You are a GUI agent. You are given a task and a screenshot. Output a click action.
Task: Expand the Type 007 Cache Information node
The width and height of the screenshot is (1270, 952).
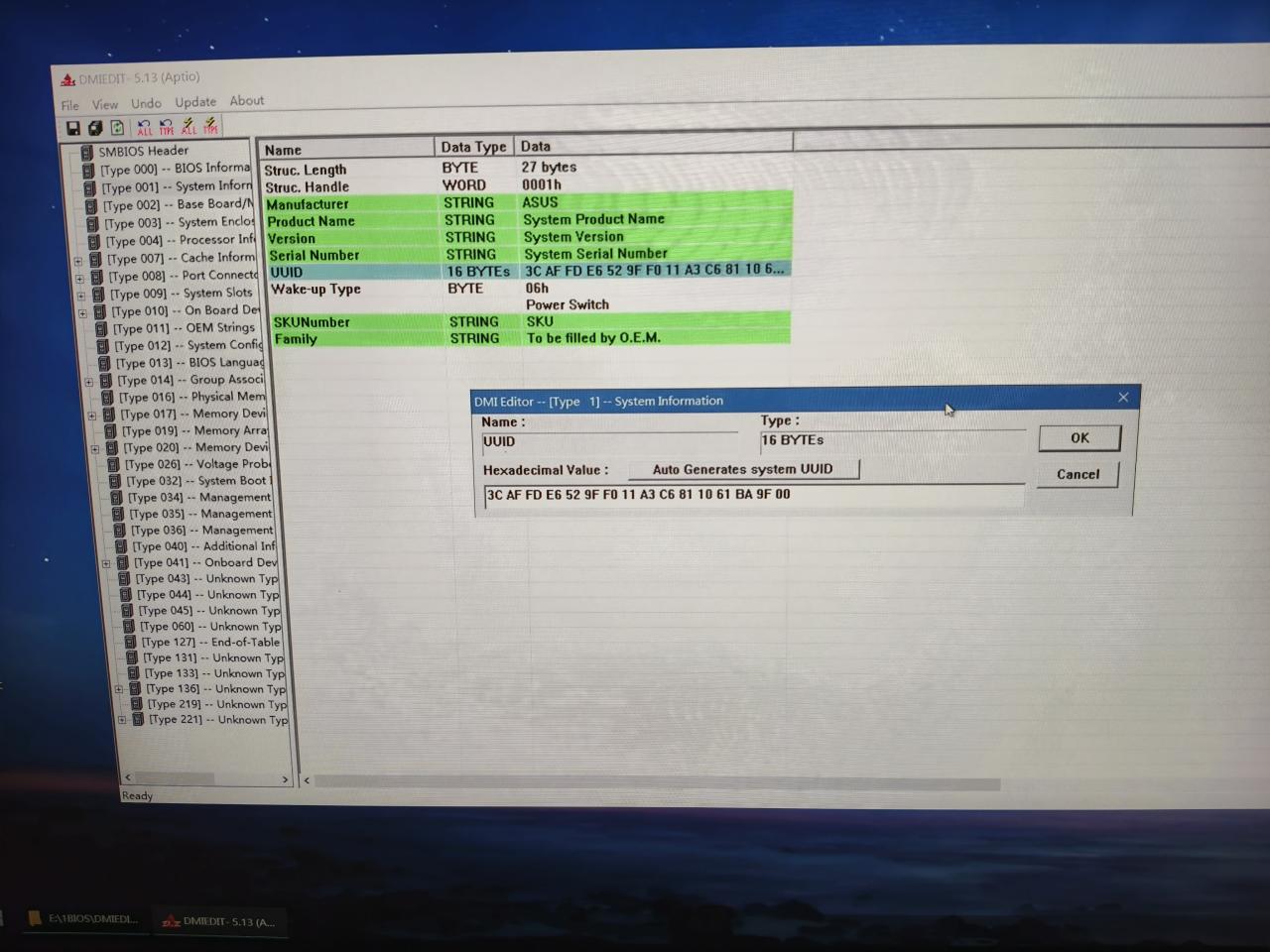pos(78,261)
